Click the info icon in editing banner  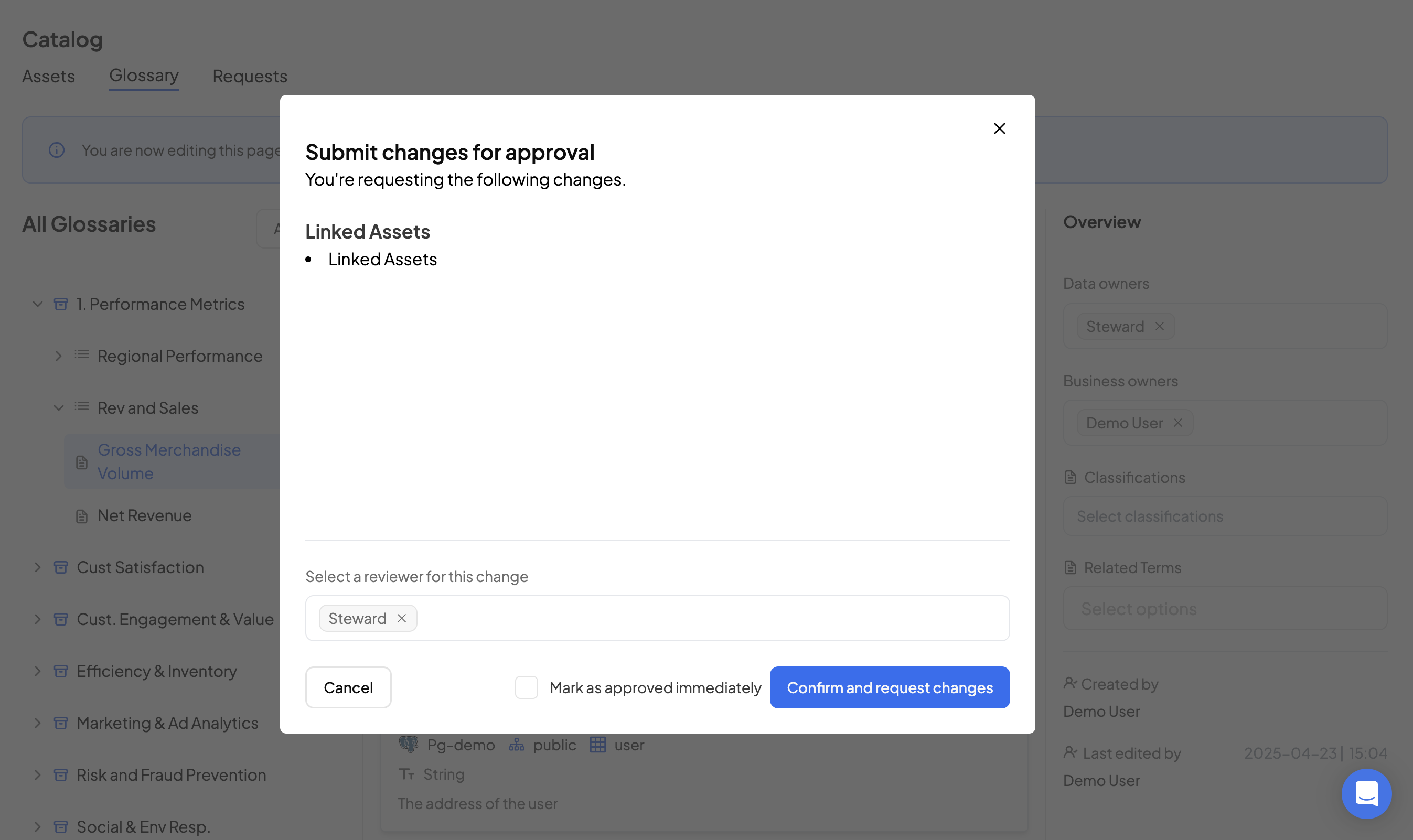point(57,150)
